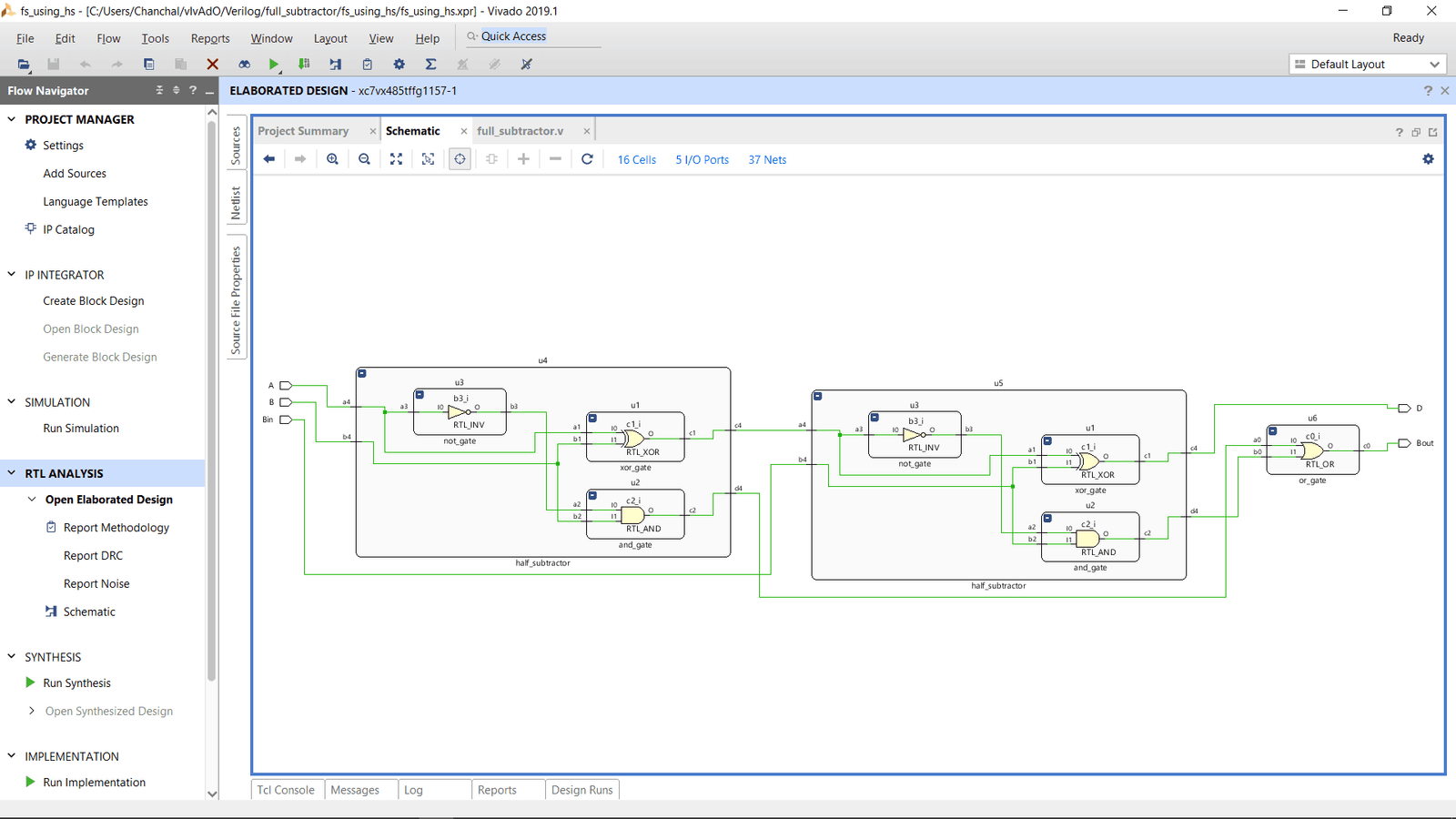Image resolution: width=1456 pixels, height=819 pixels.
Task: Minimize the Flow Navigator panel
Action: pos(209,91)
